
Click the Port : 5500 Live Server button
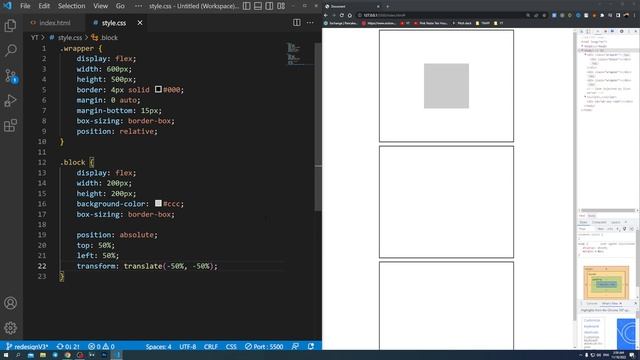[264, 347]
